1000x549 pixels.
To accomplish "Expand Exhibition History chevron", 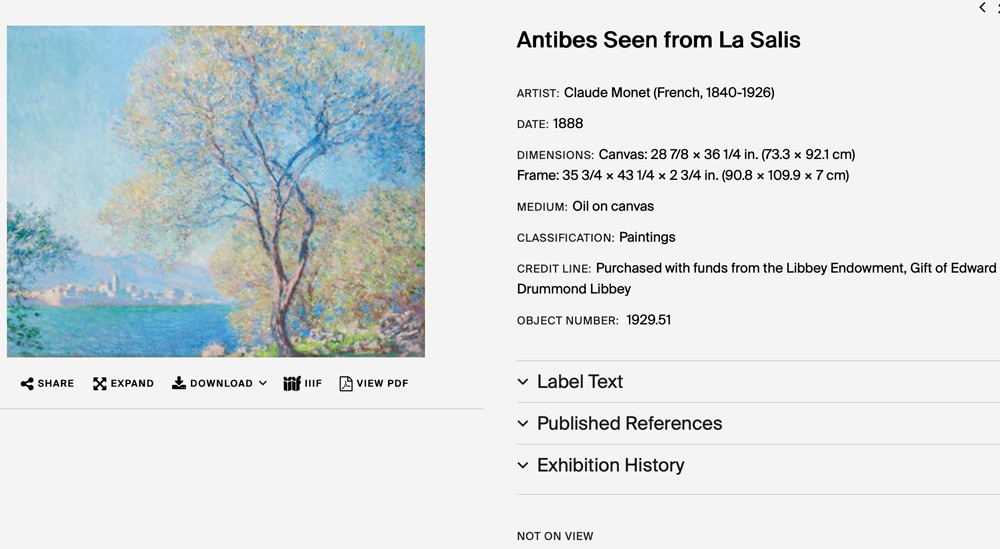I will 523,465.
